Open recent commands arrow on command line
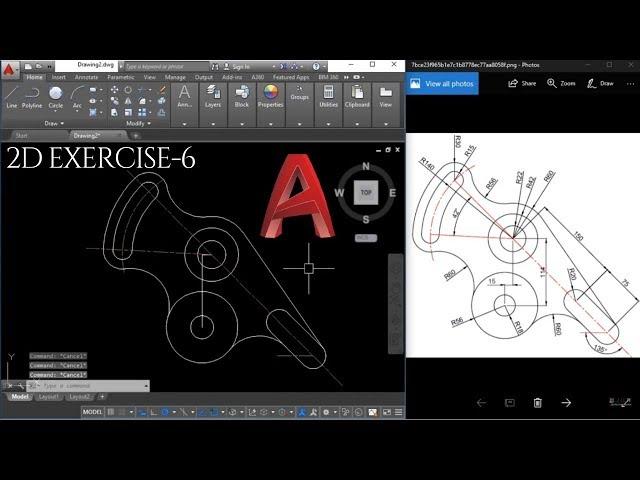640x480 pixels. 146,386
